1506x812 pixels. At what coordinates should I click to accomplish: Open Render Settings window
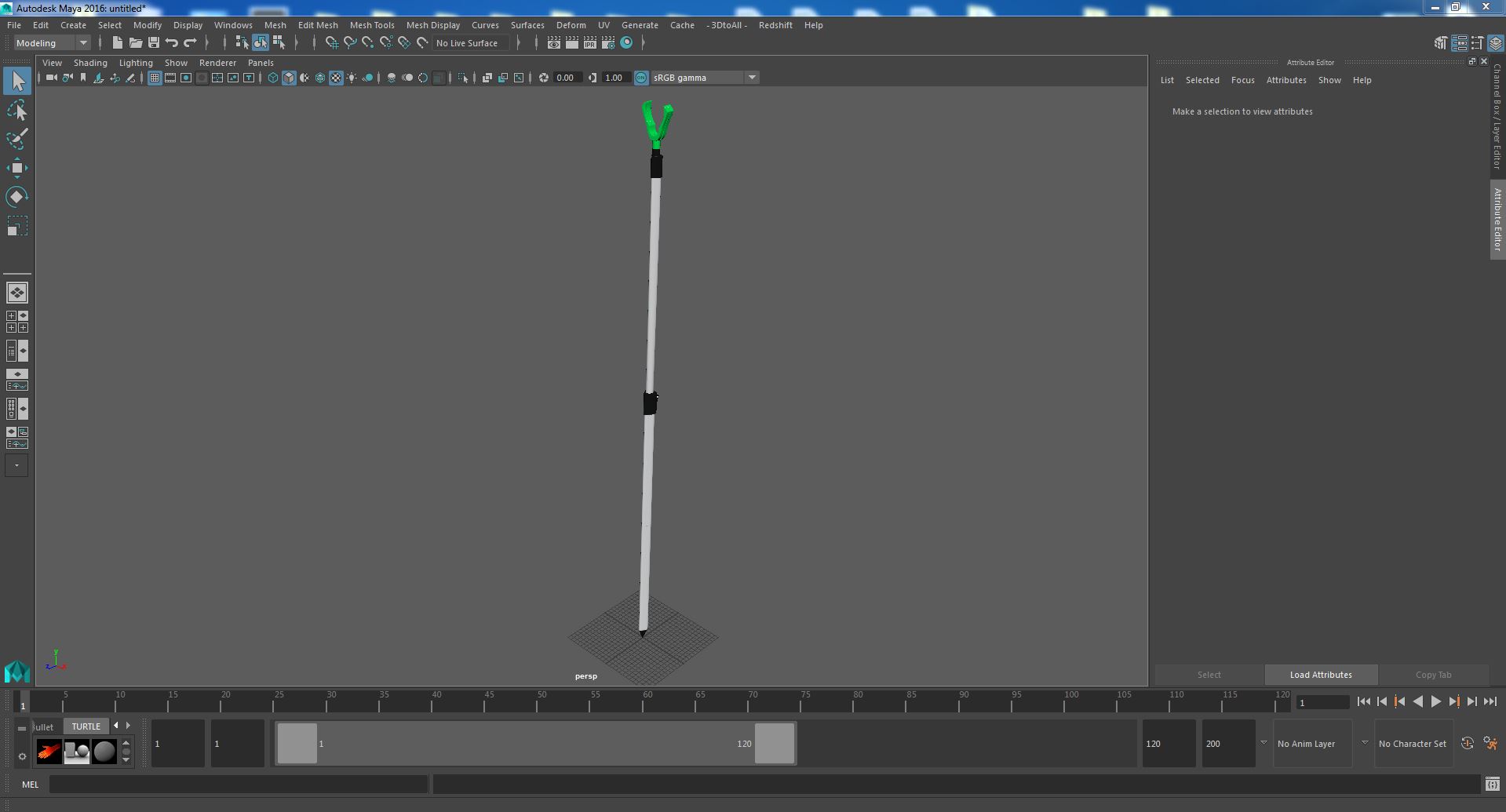click(x=607, y=43)
